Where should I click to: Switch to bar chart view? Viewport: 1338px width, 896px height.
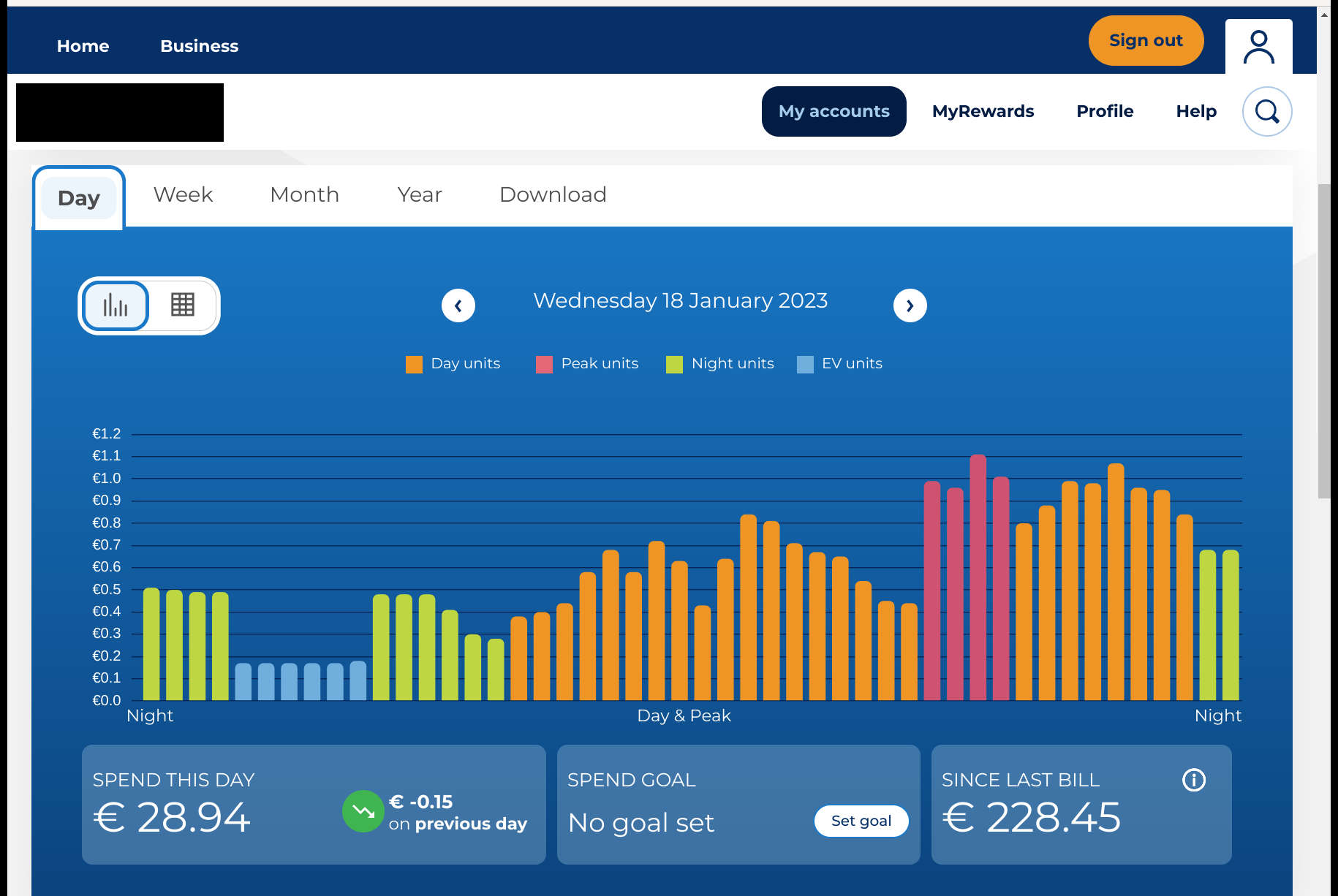(116, 305)
